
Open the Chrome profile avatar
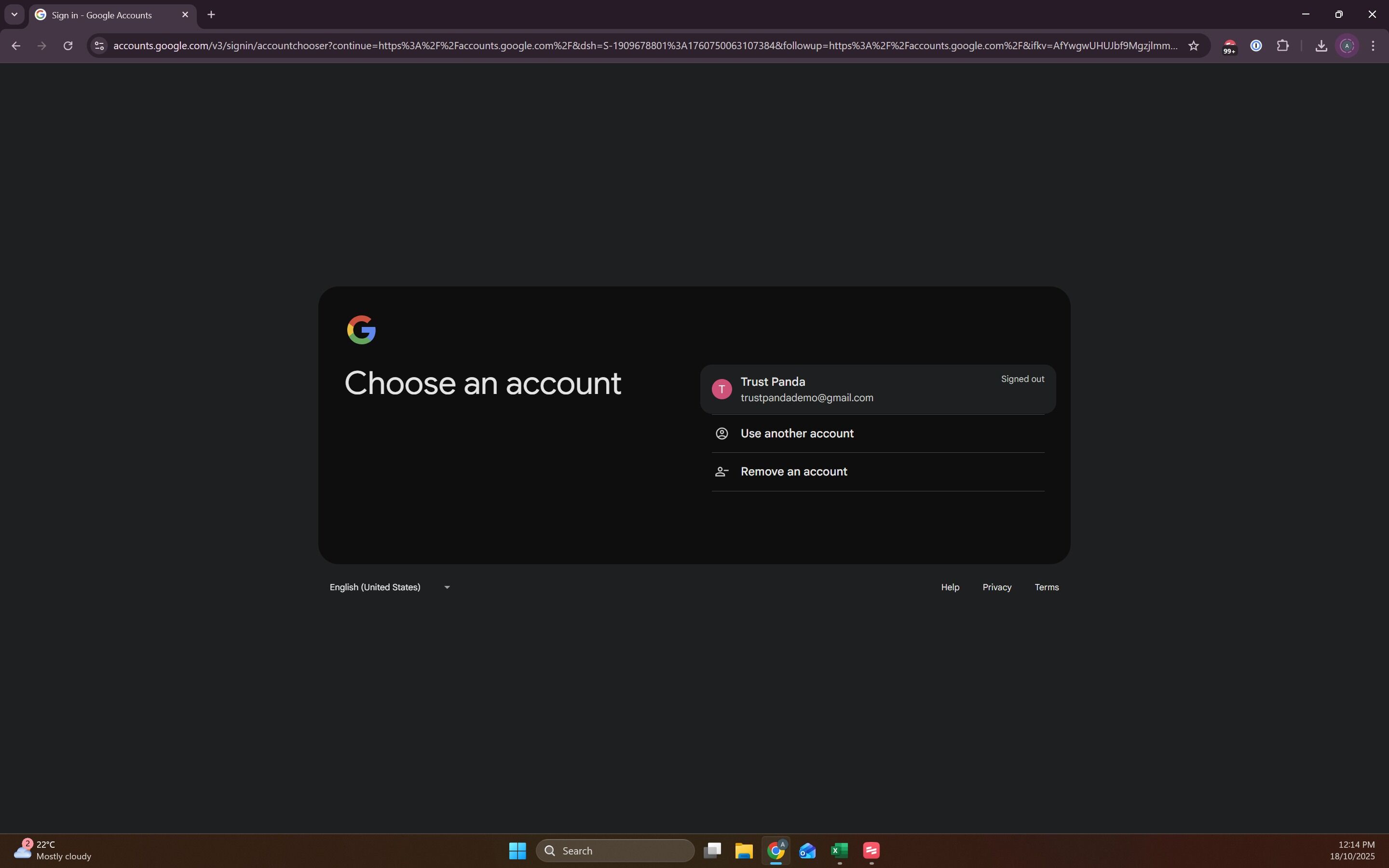coord(1347,46)
